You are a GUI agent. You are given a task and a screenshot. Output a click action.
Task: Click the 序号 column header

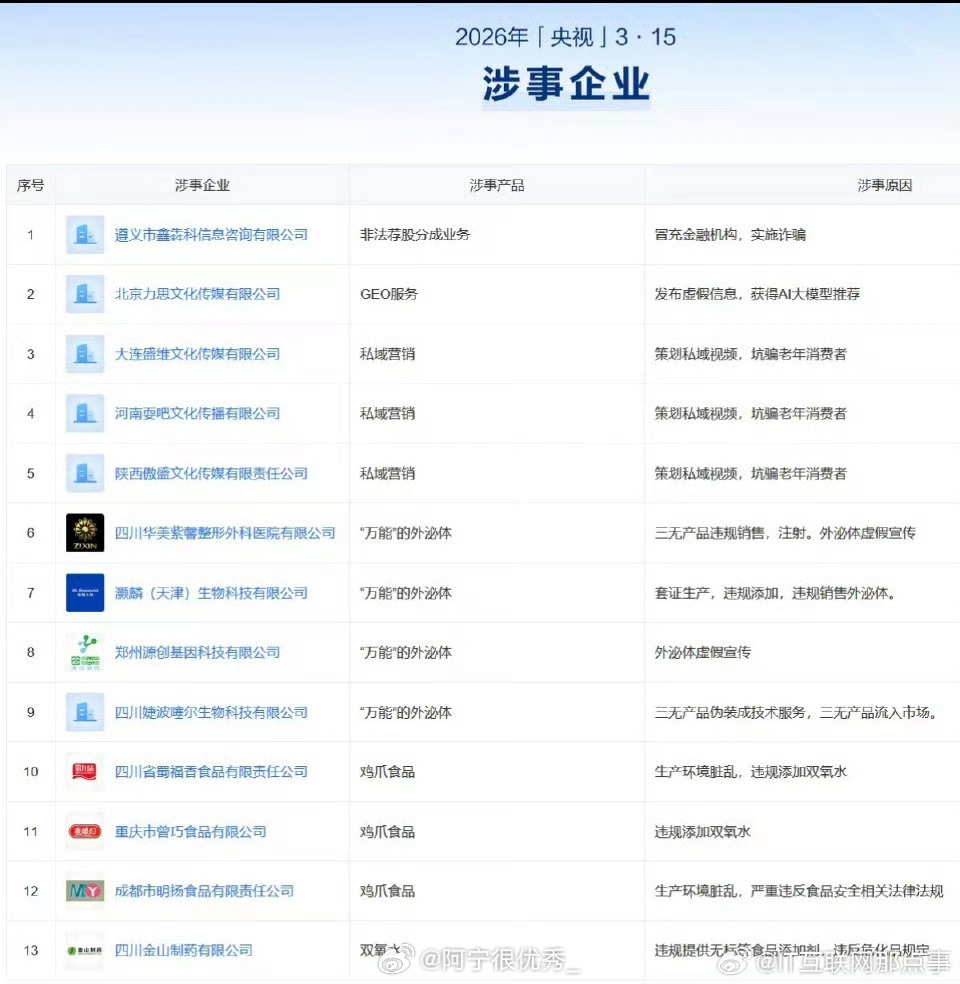[31, 184]
